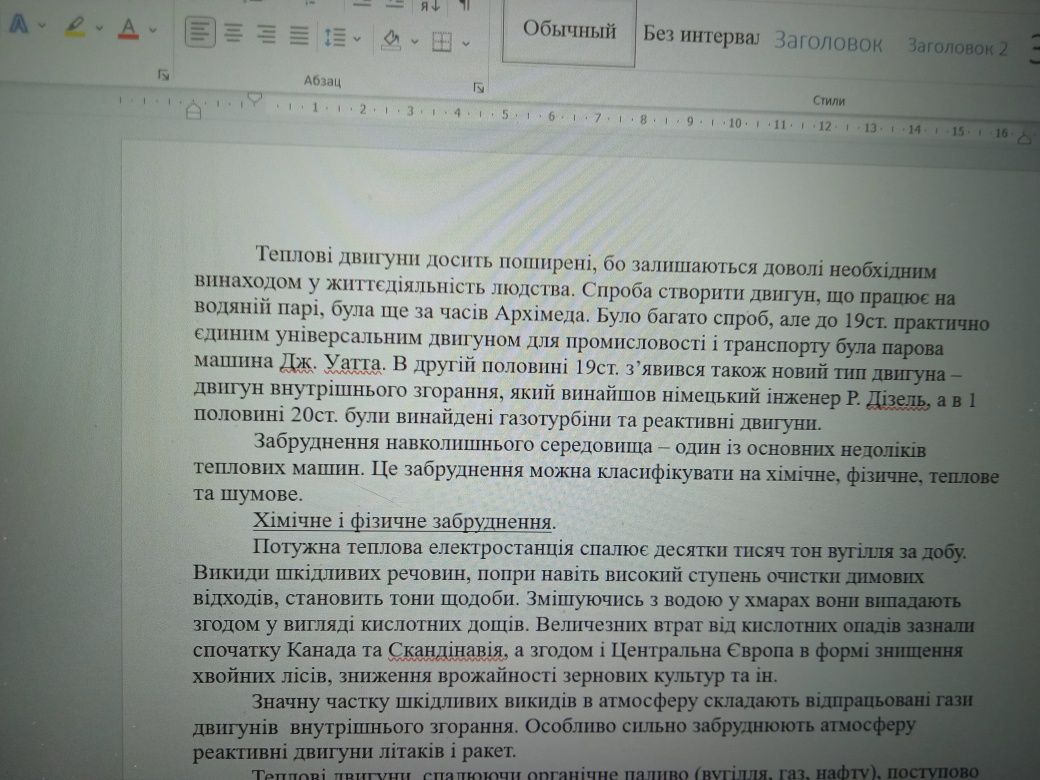Sort text using the Я↓ icon

pyautogui.click(x=430, y=6)
